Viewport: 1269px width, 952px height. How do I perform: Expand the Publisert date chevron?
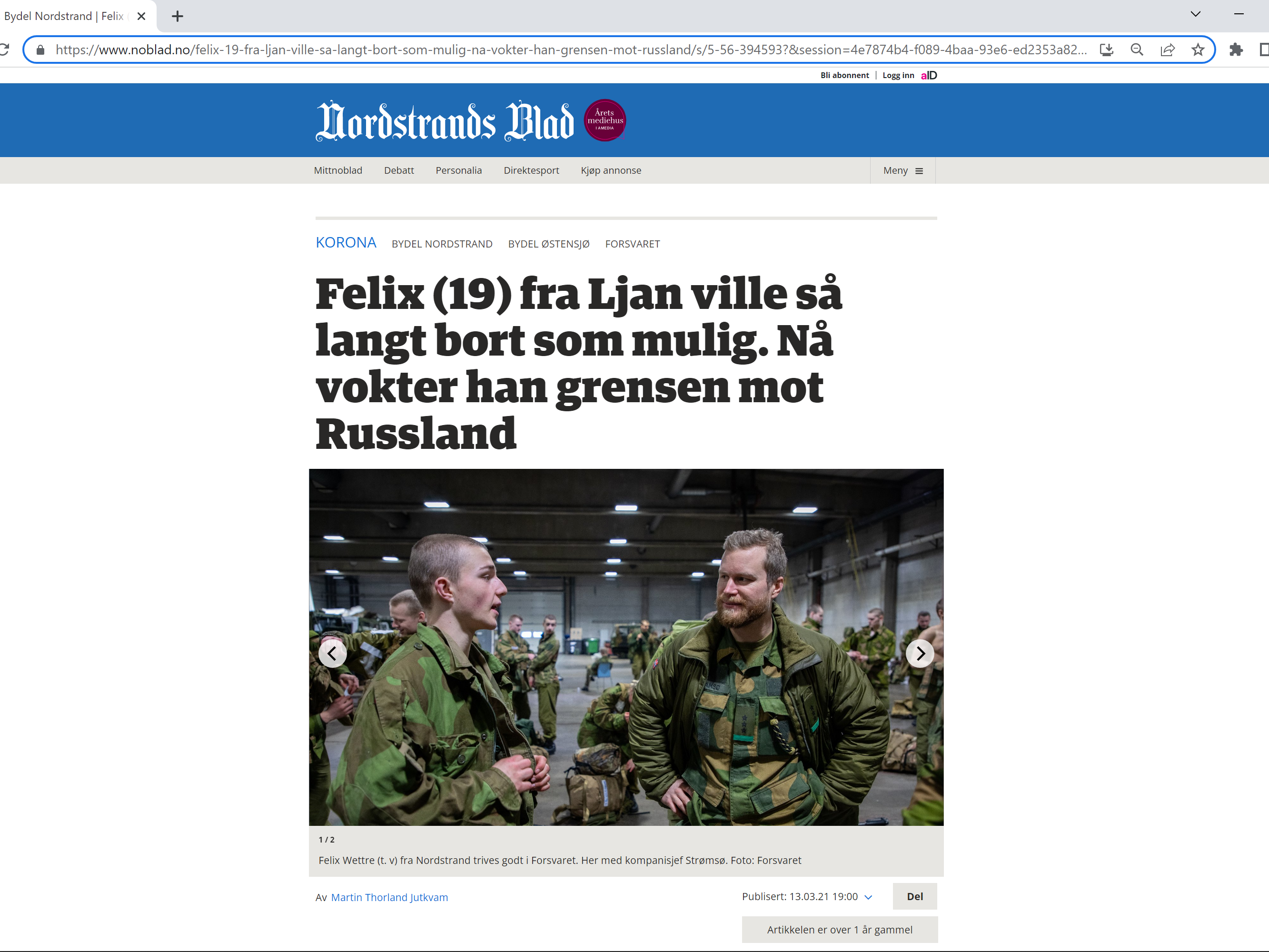[868, 897]
